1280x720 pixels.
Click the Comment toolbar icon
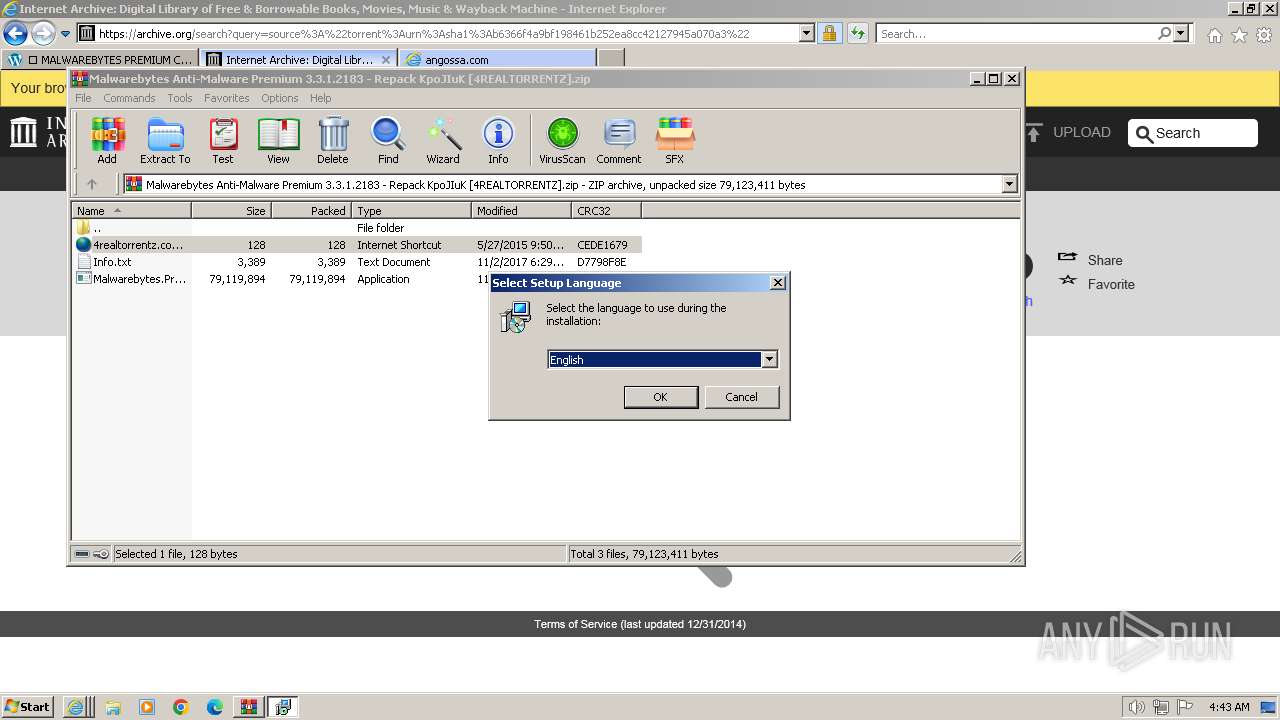619,140
